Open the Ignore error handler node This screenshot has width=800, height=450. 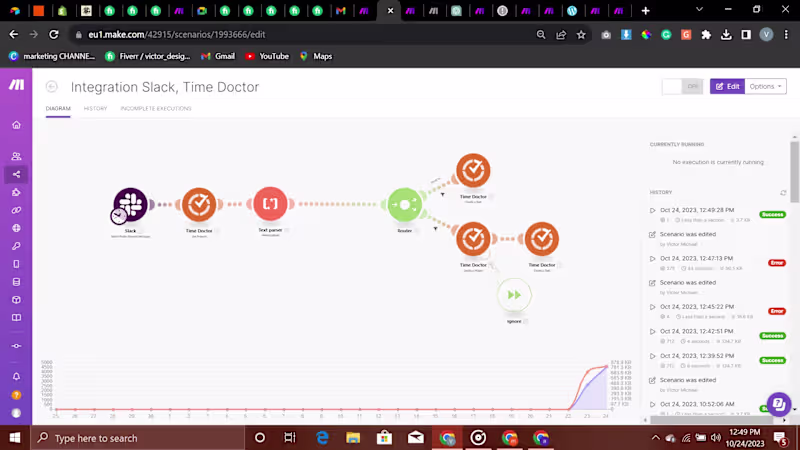(514, 295)
